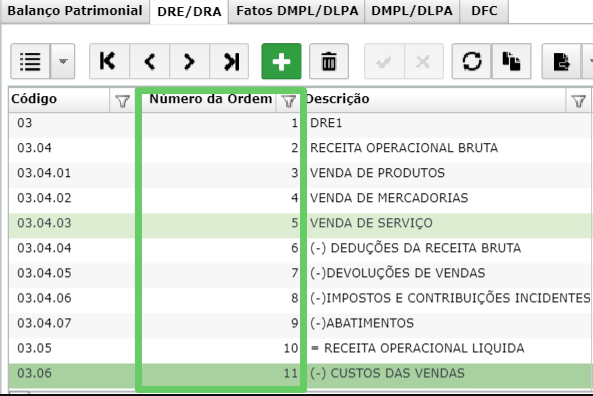Open the Código column filter

click(x=122, y=101)
